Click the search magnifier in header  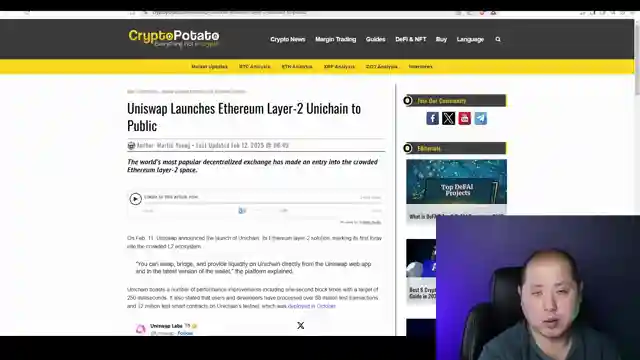coord(498,39)
